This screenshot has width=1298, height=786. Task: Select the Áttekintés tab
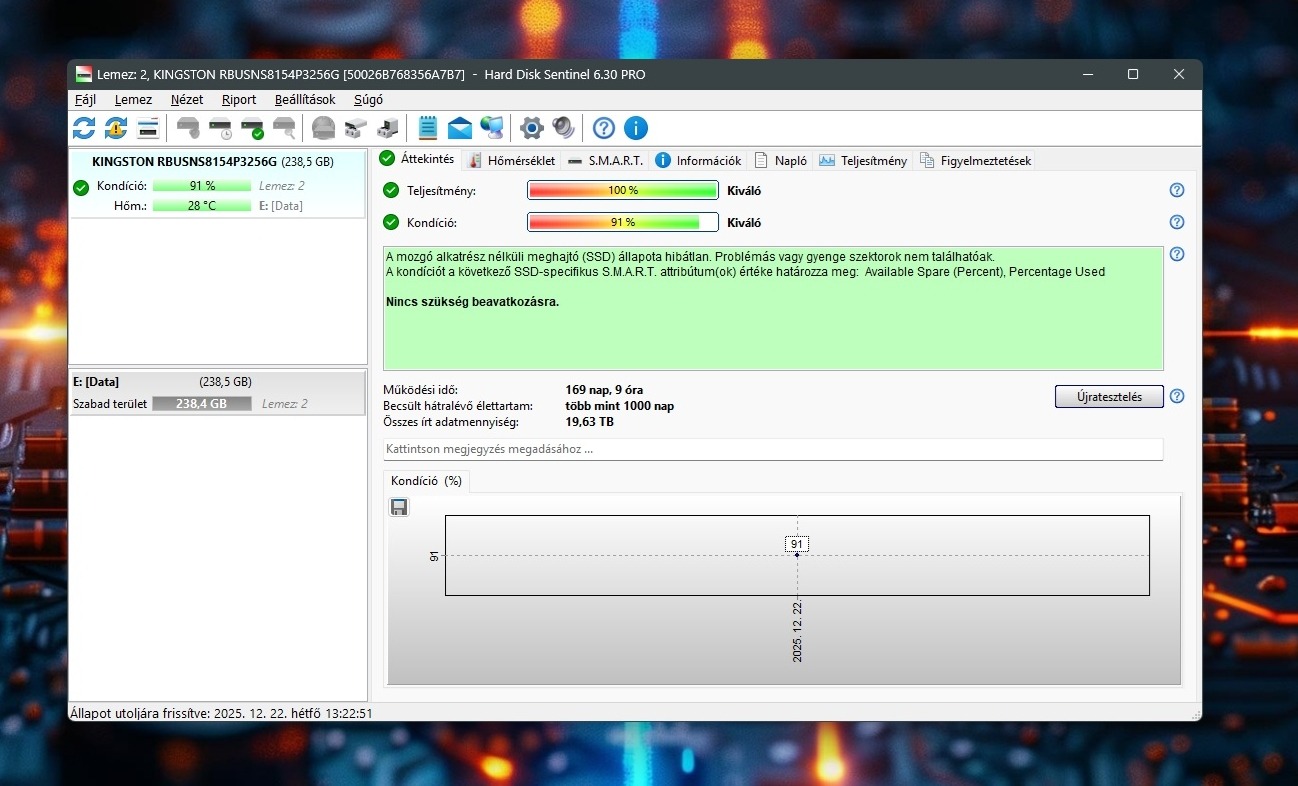[417, 159]
